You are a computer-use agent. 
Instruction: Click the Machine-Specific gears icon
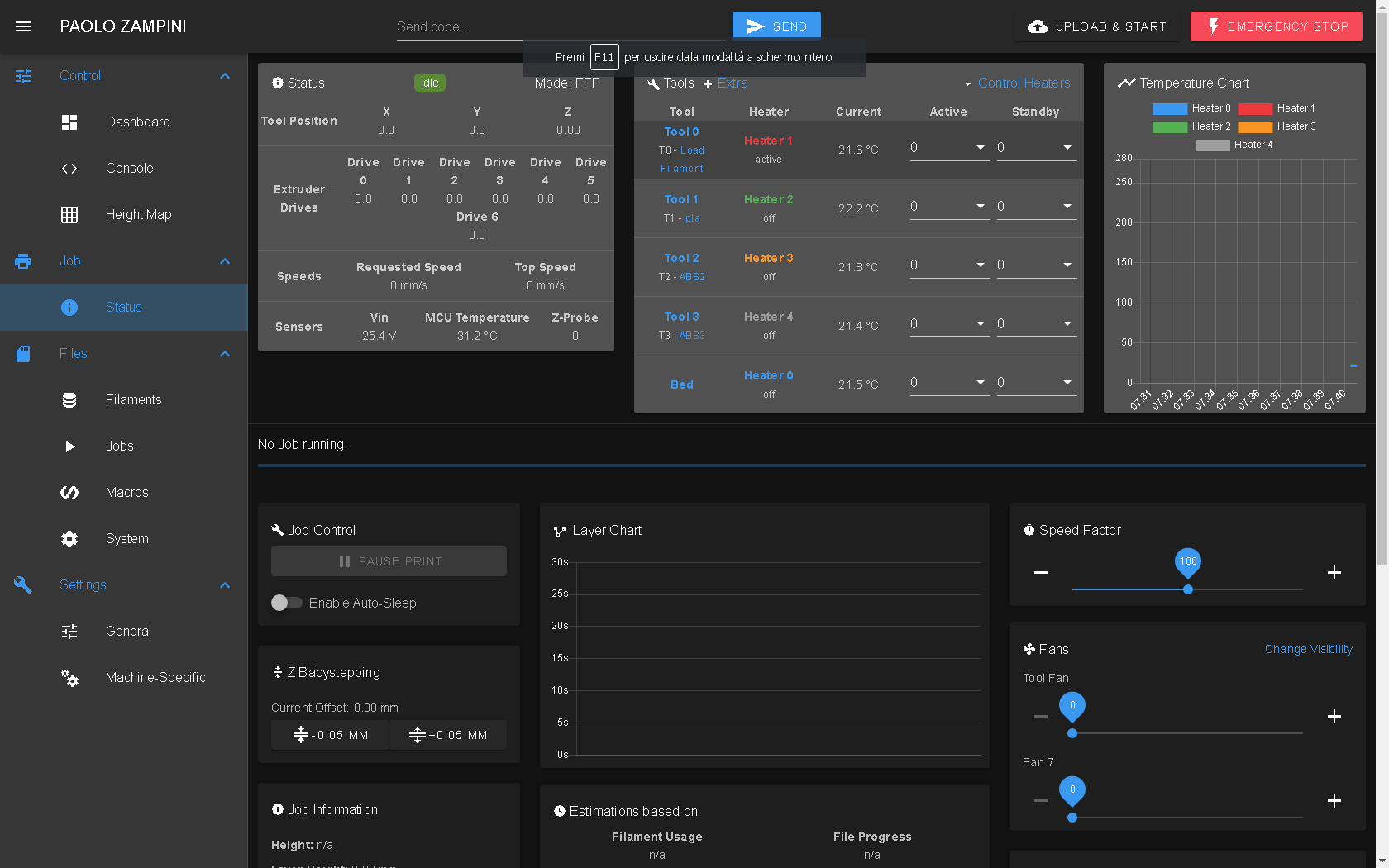click(69, 677)
